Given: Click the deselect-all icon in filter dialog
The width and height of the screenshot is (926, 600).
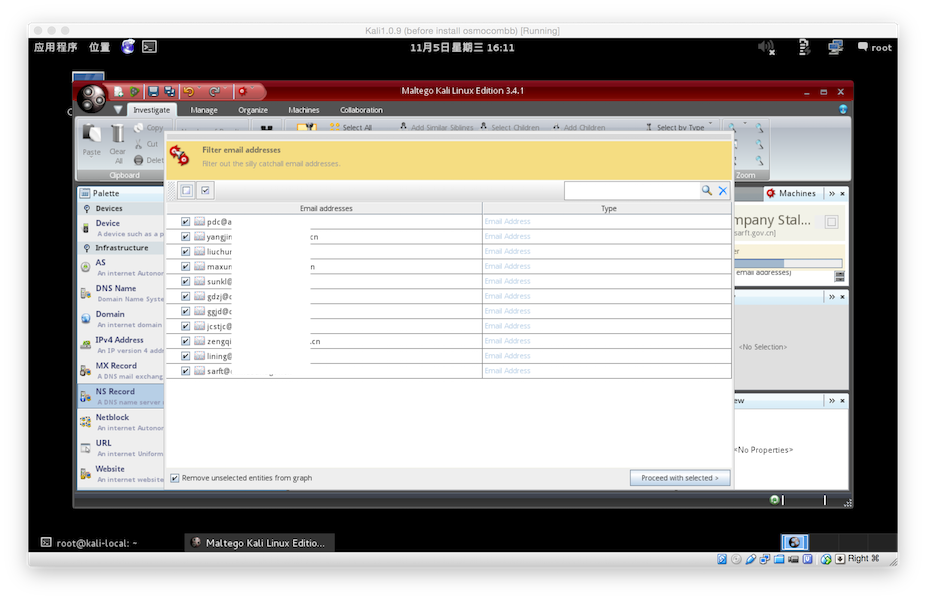Looking at the screenshot, I should tap(187, 190).
